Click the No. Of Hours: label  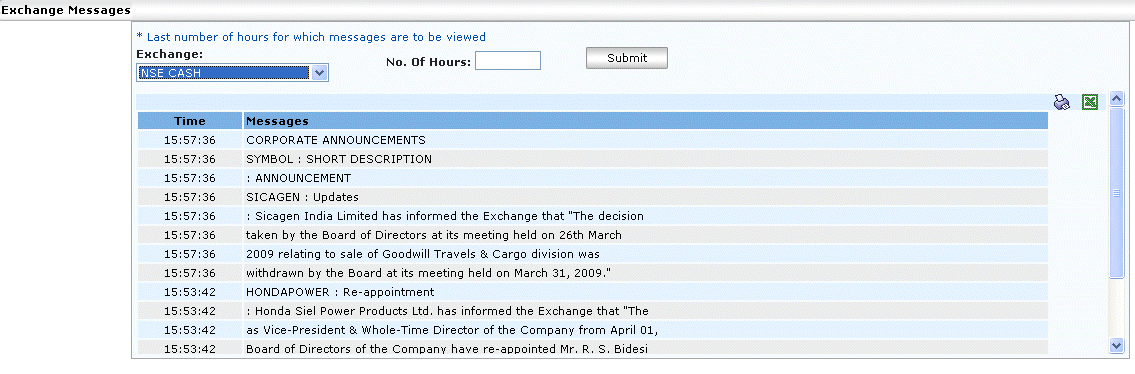point(429,62)
